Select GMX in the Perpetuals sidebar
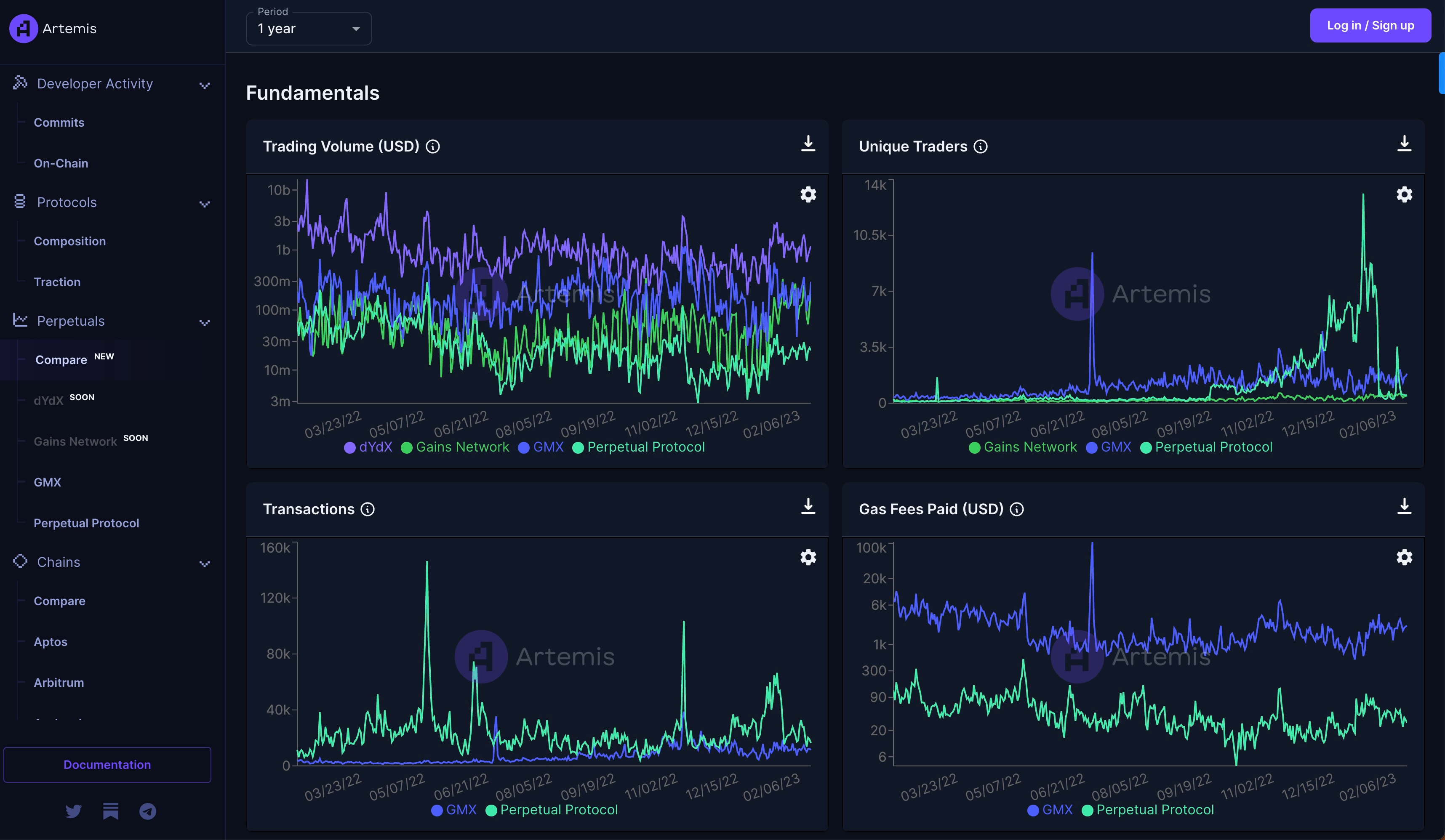This screenshot has height=840, width=1445. click(x=48, y=482)
